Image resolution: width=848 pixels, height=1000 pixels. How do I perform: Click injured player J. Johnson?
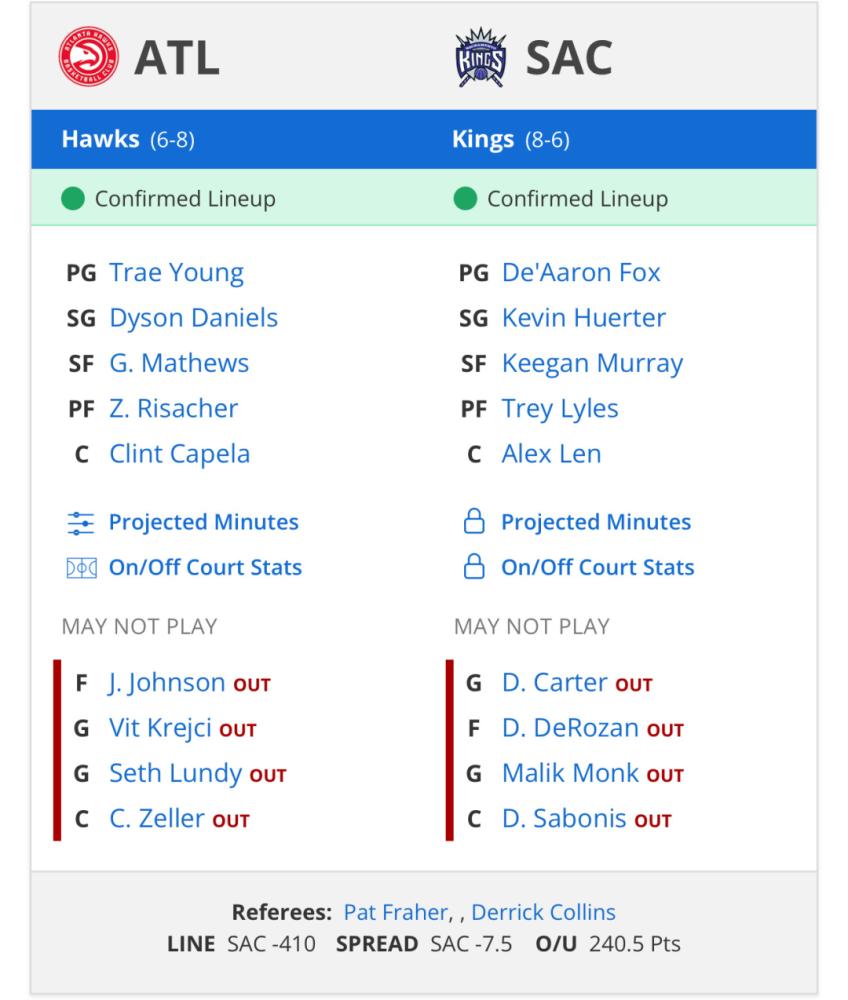pos(166,682)
